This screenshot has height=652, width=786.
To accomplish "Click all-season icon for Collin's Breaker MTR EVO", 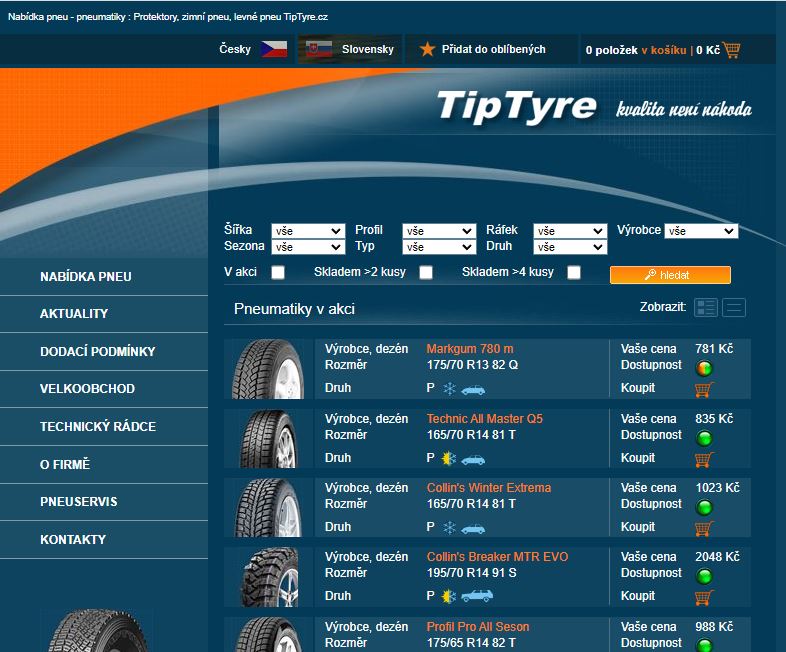I will pos(449,596).
